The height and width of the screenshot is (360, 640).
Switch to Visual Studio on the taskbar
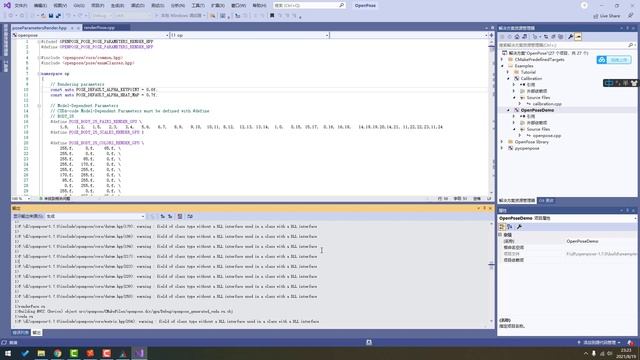point(139,353)
